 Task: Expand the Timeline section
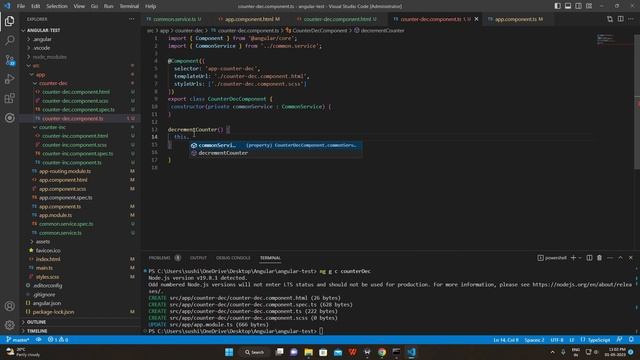click(x=37, y=331)
